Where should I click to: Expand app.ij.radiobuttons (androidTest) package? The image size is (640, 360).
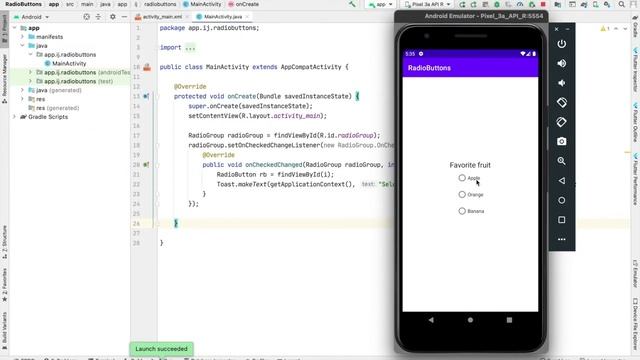click(x=30, y=72)
